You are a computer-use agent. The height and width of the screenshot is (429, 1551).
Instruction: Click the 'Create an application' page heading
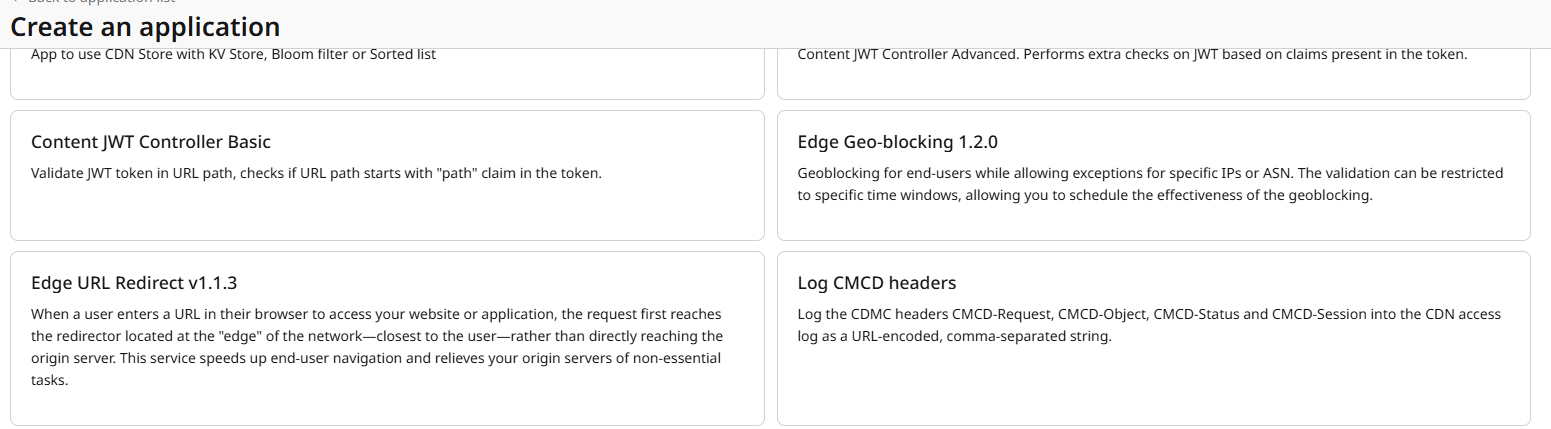tap(145, 27)
